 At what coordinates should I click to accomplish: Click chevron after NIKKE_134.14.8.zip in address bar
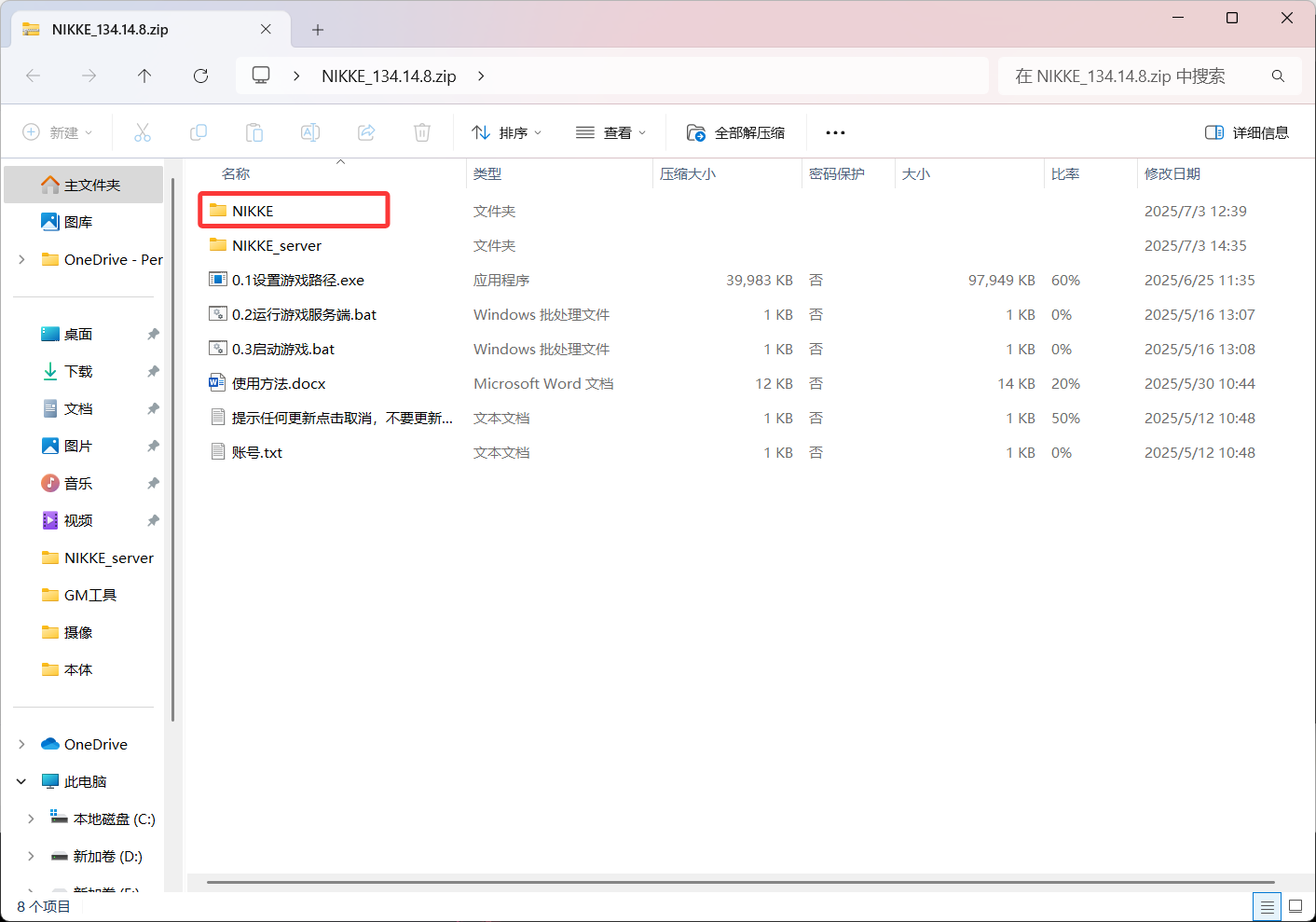[481, 76]
